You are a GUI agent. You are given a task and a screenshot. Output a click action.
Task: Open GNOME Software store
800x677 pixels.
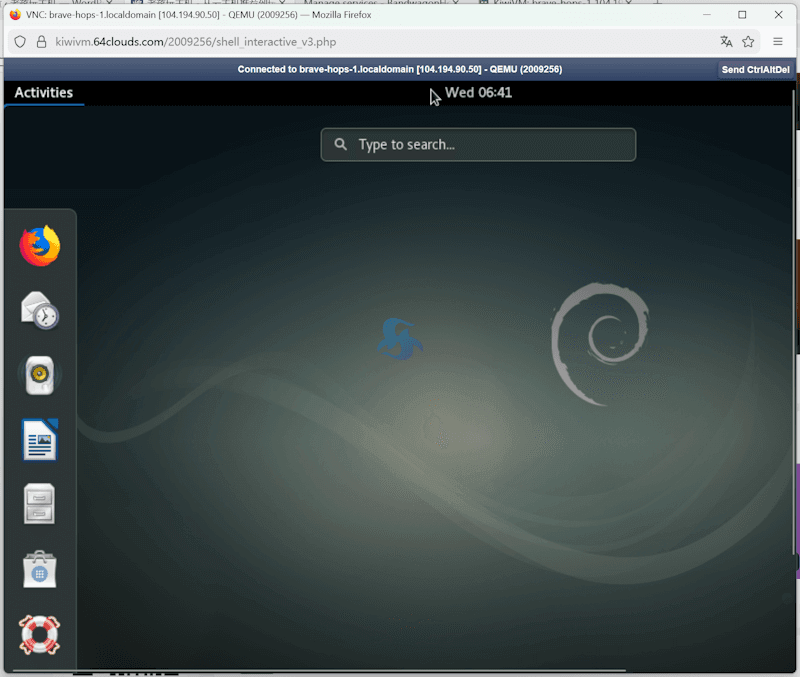click(x=40, y=569)
